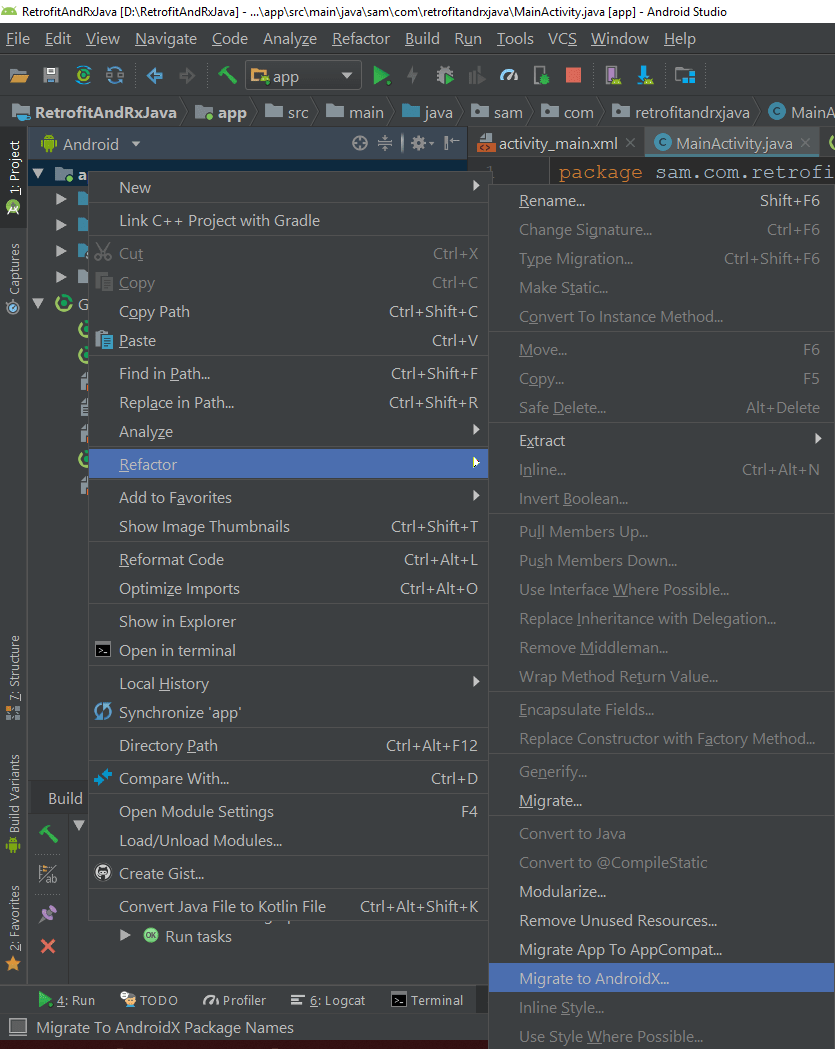Click the Build panel hammer icon
This screenshot has width=835, height=1049.
click(48, 834)
